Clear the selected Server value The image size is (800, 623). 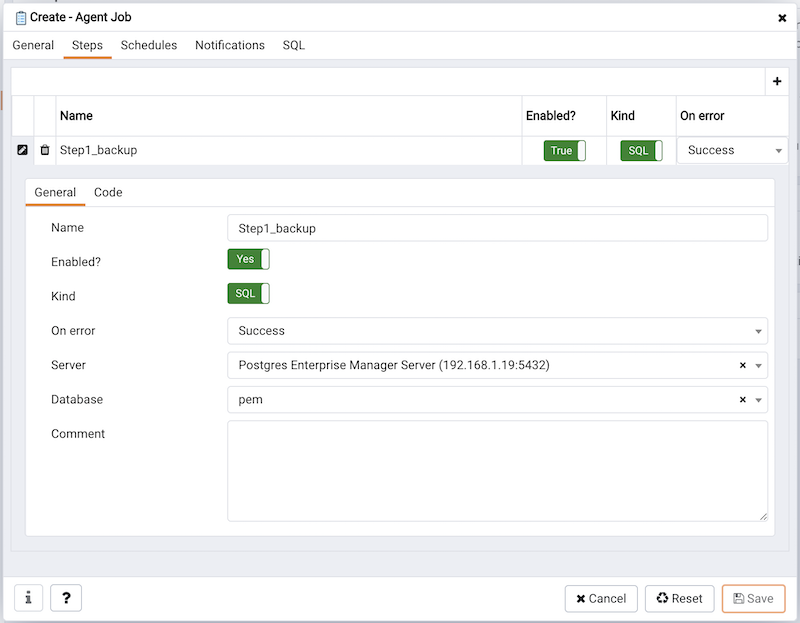(x=742, y=365)
